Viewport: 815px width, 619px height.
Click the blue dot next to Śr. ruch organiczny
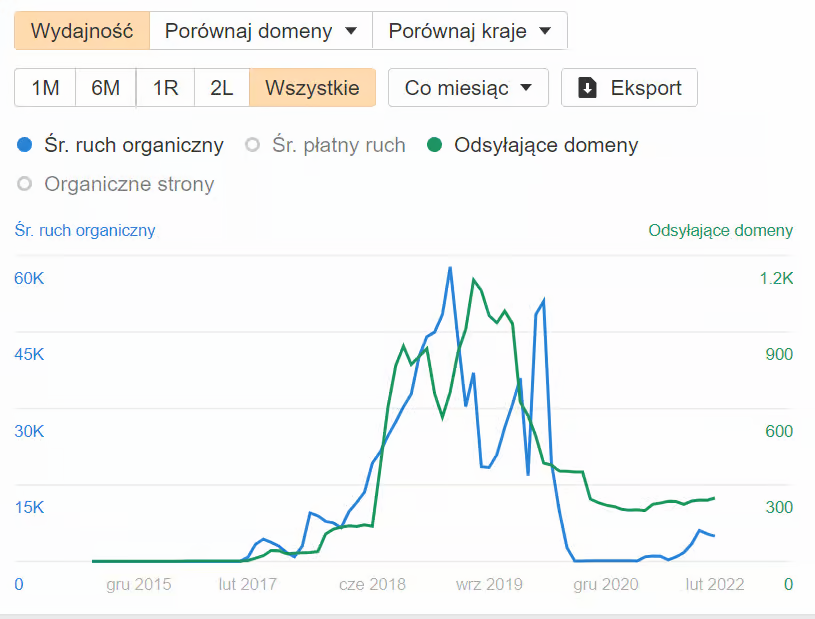[22, 144]
